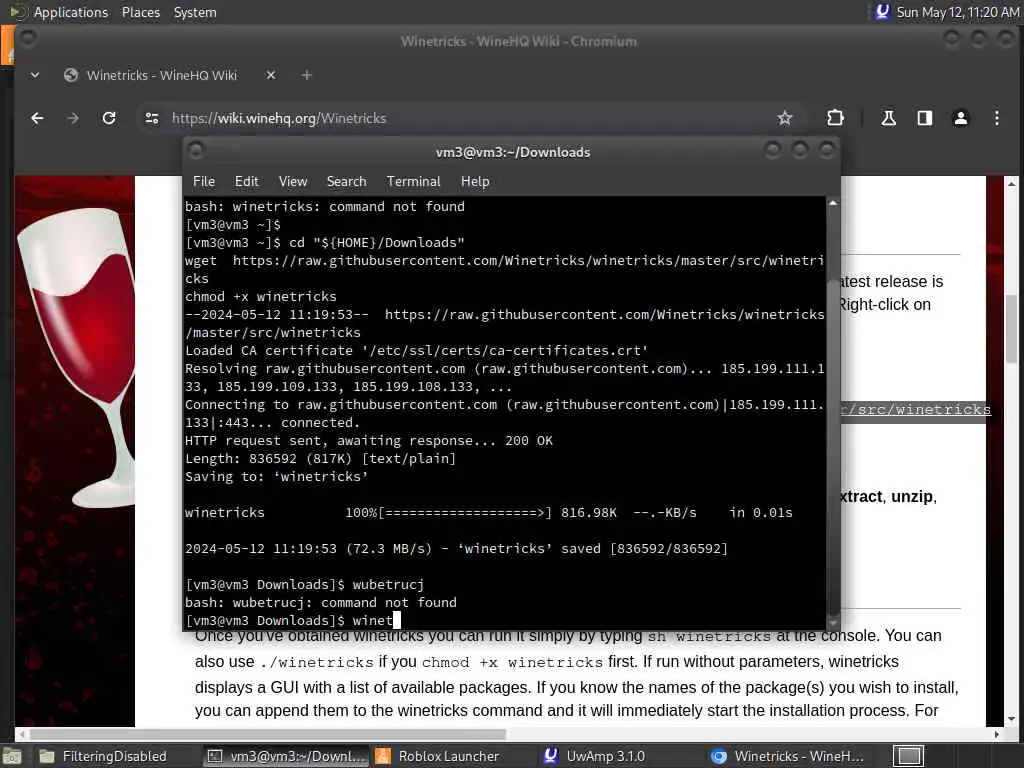Switch to FilteringDisabled folder window in taskbar
Screen dimensions: 1024x768
pyautogui.click(x=103, y=756)
